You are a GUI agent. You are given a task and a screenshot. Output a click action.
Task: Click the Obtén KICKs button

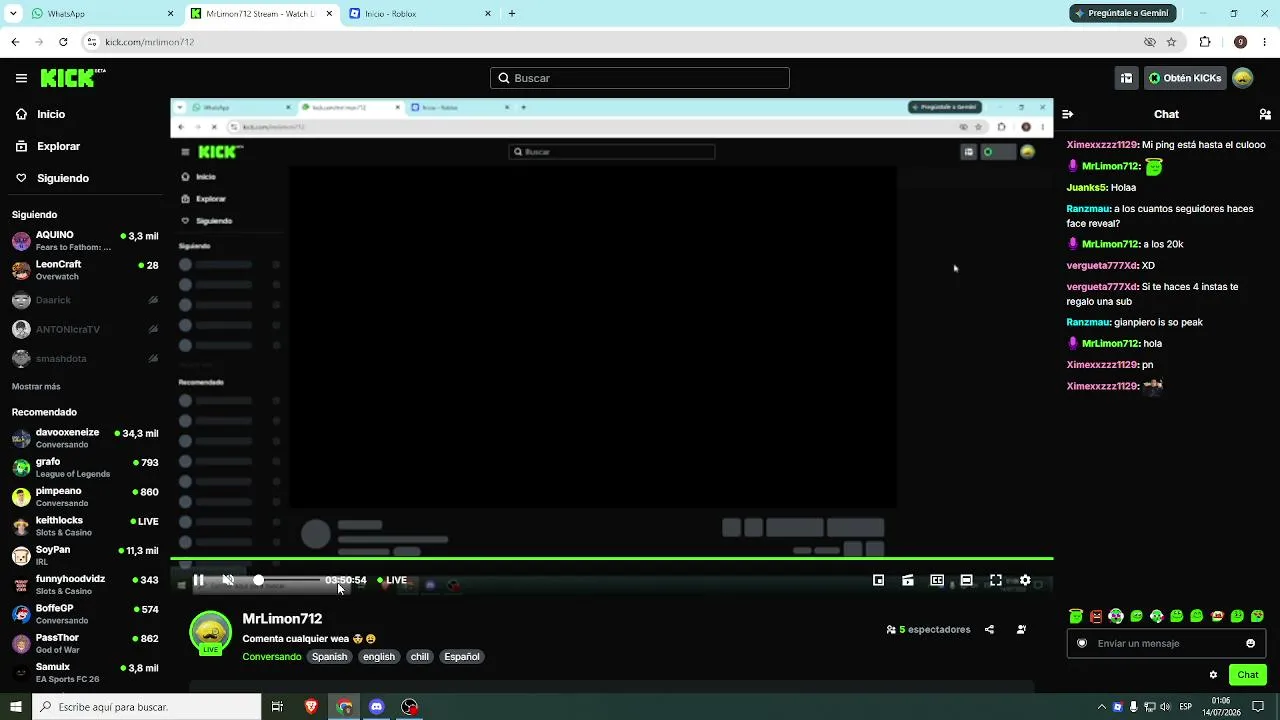(x=1184, y=78)
